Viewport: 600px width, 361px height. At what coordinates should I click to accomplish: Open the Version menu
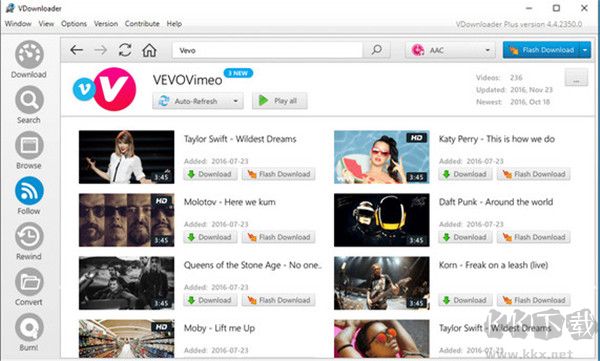(x=106, y=24)
